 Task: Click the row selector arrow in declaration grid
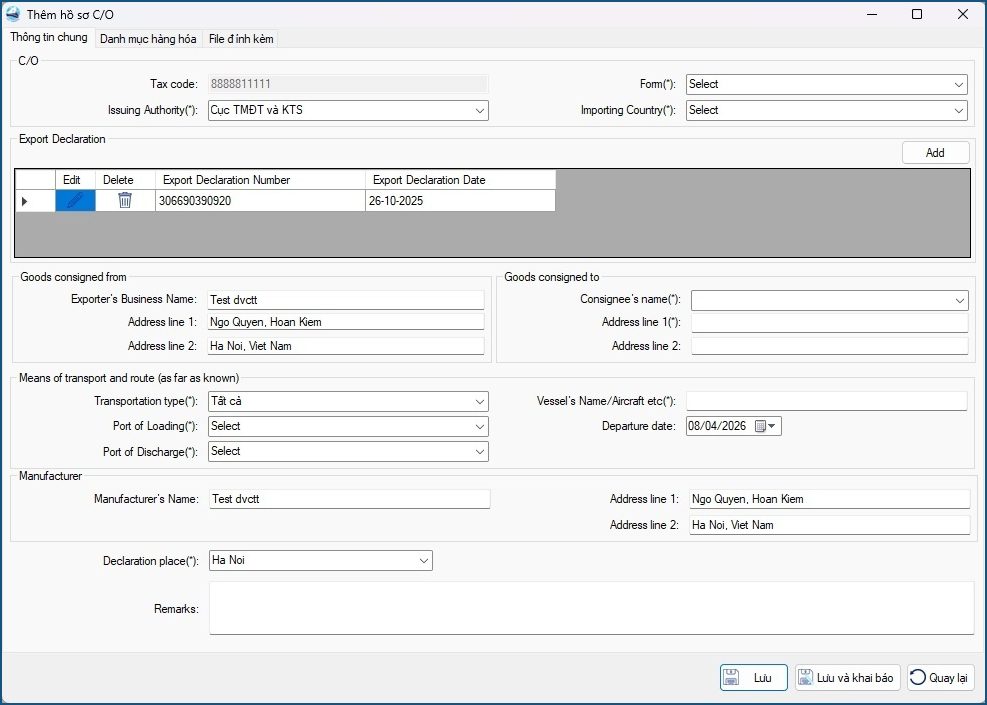(x=25, y=201)
